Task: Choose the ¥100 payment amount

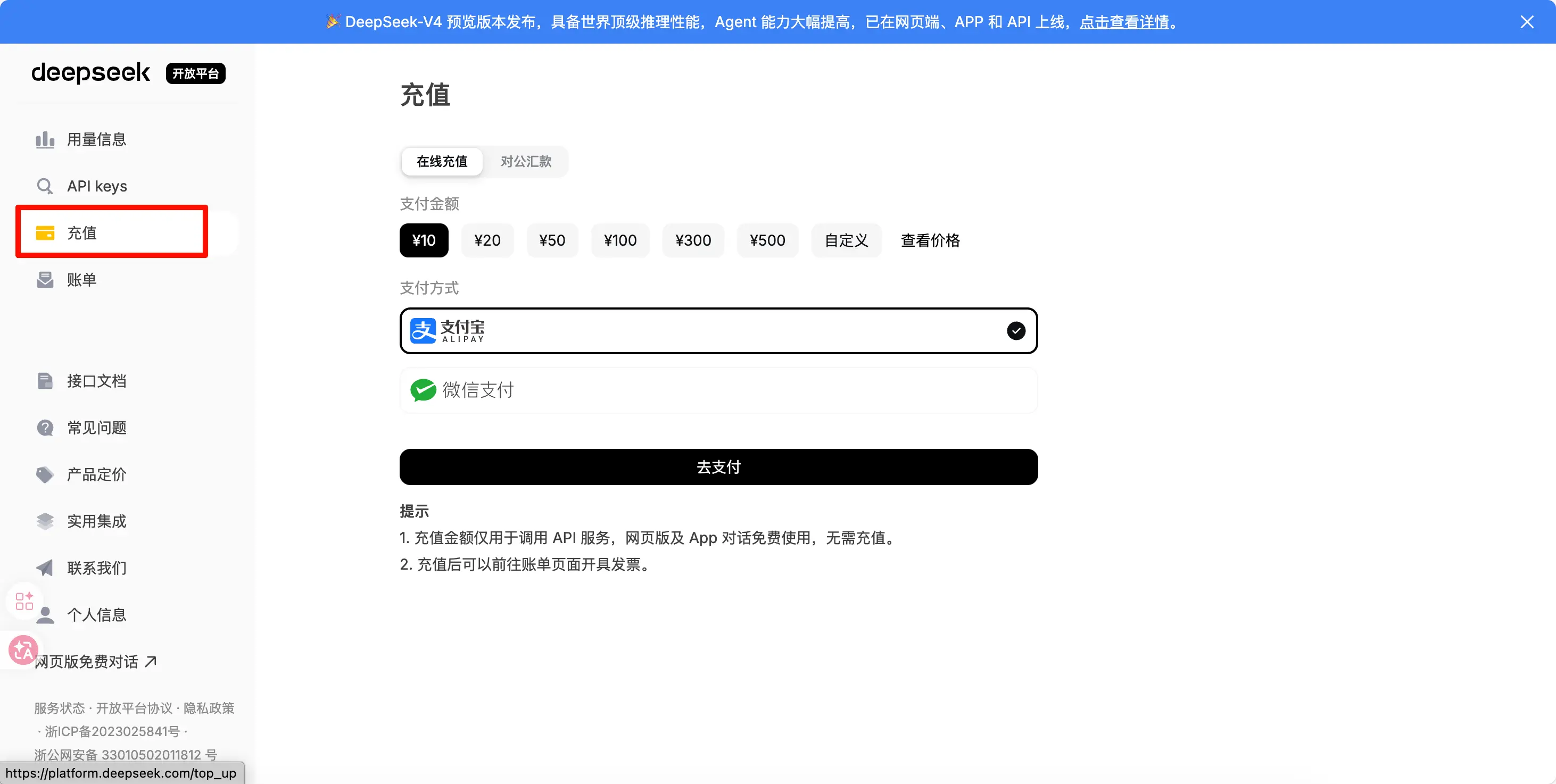Action: coord(620,240)
